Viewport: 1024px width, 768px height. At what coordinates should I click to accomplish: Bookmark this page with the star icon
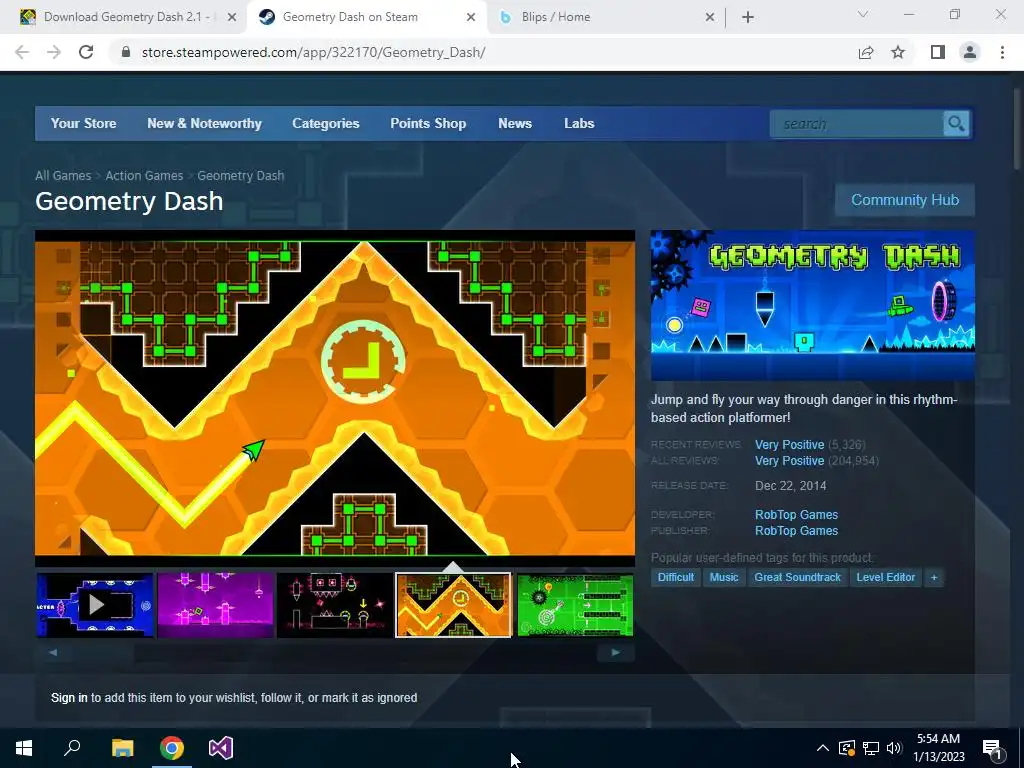click(x=898, y=52)
